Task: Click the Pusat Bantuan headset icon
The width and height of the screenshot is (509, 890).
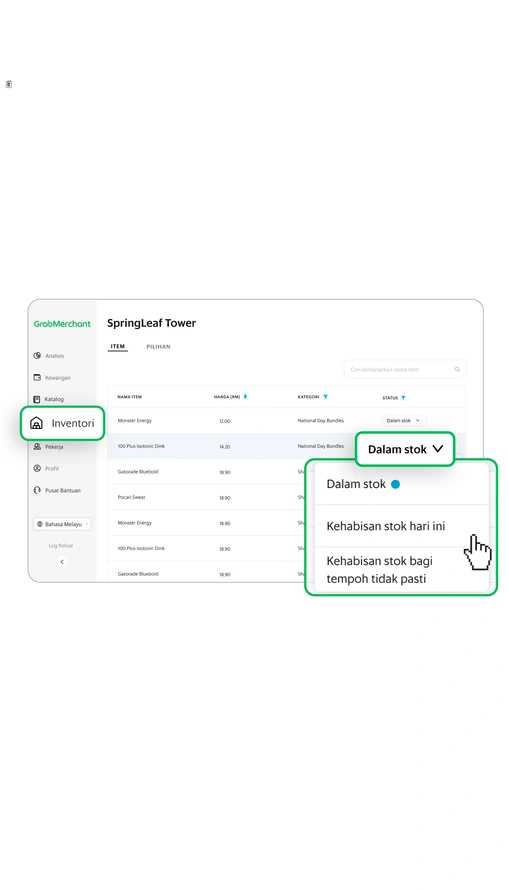Action: (37, 490)
